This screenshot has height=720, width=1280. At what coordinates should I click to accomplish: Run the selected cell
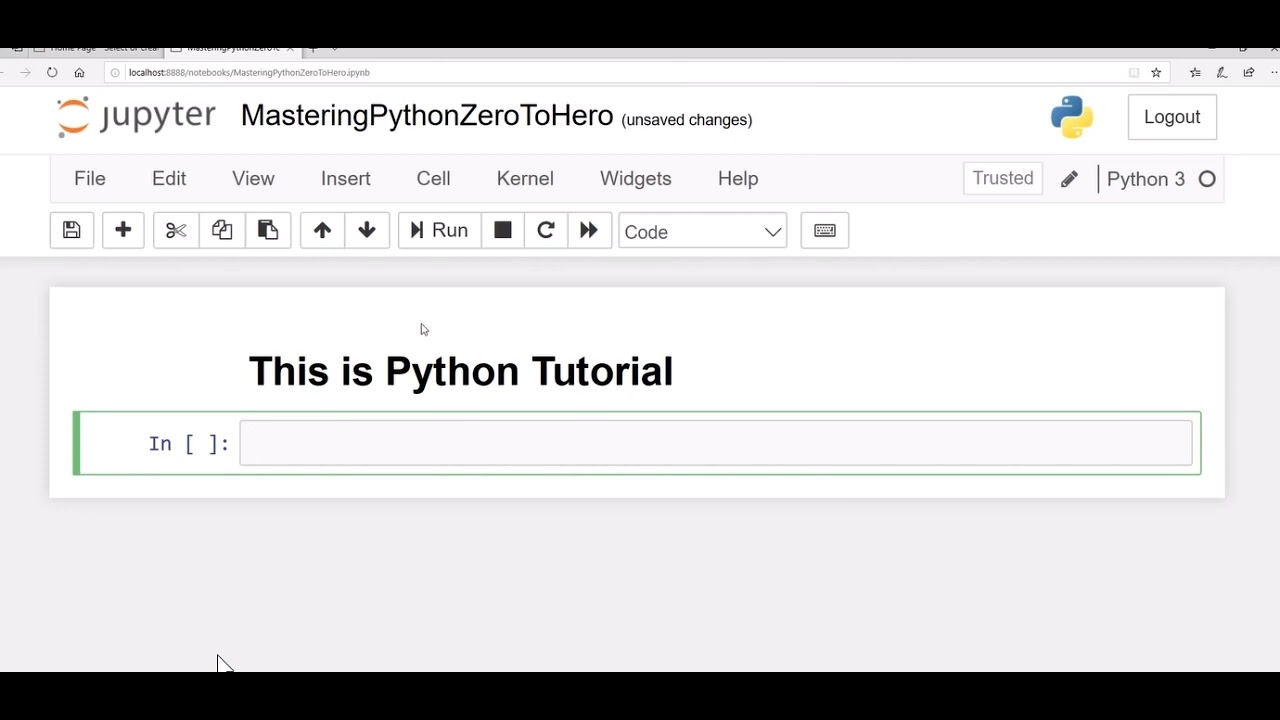pos(439,231)
